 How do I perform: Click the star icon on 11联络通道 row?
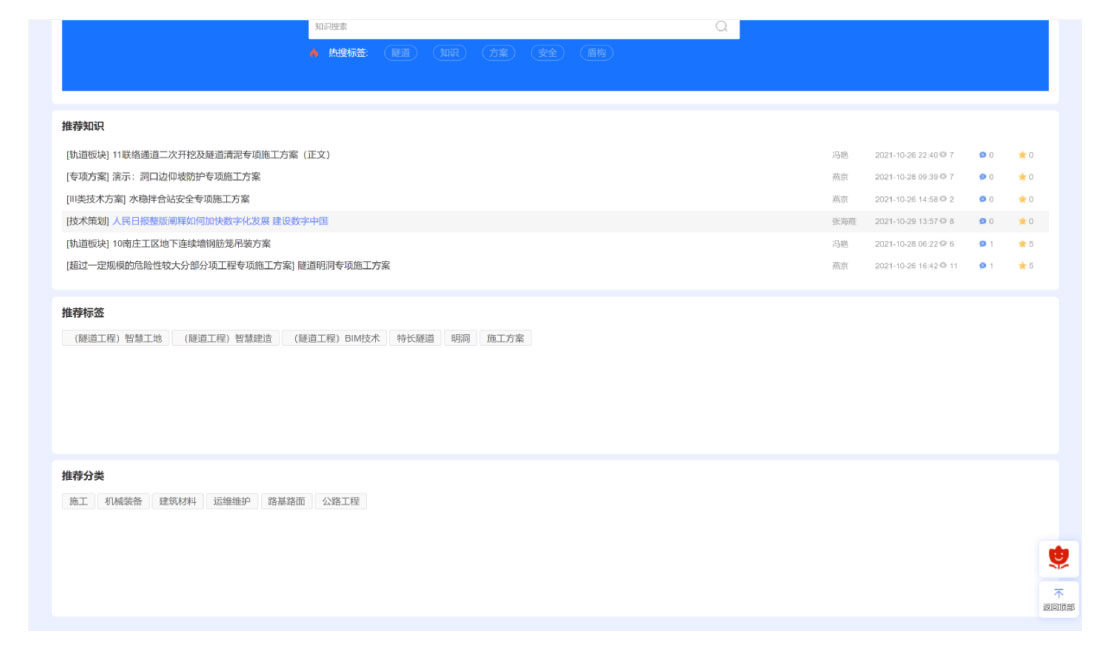[1022, 155]
